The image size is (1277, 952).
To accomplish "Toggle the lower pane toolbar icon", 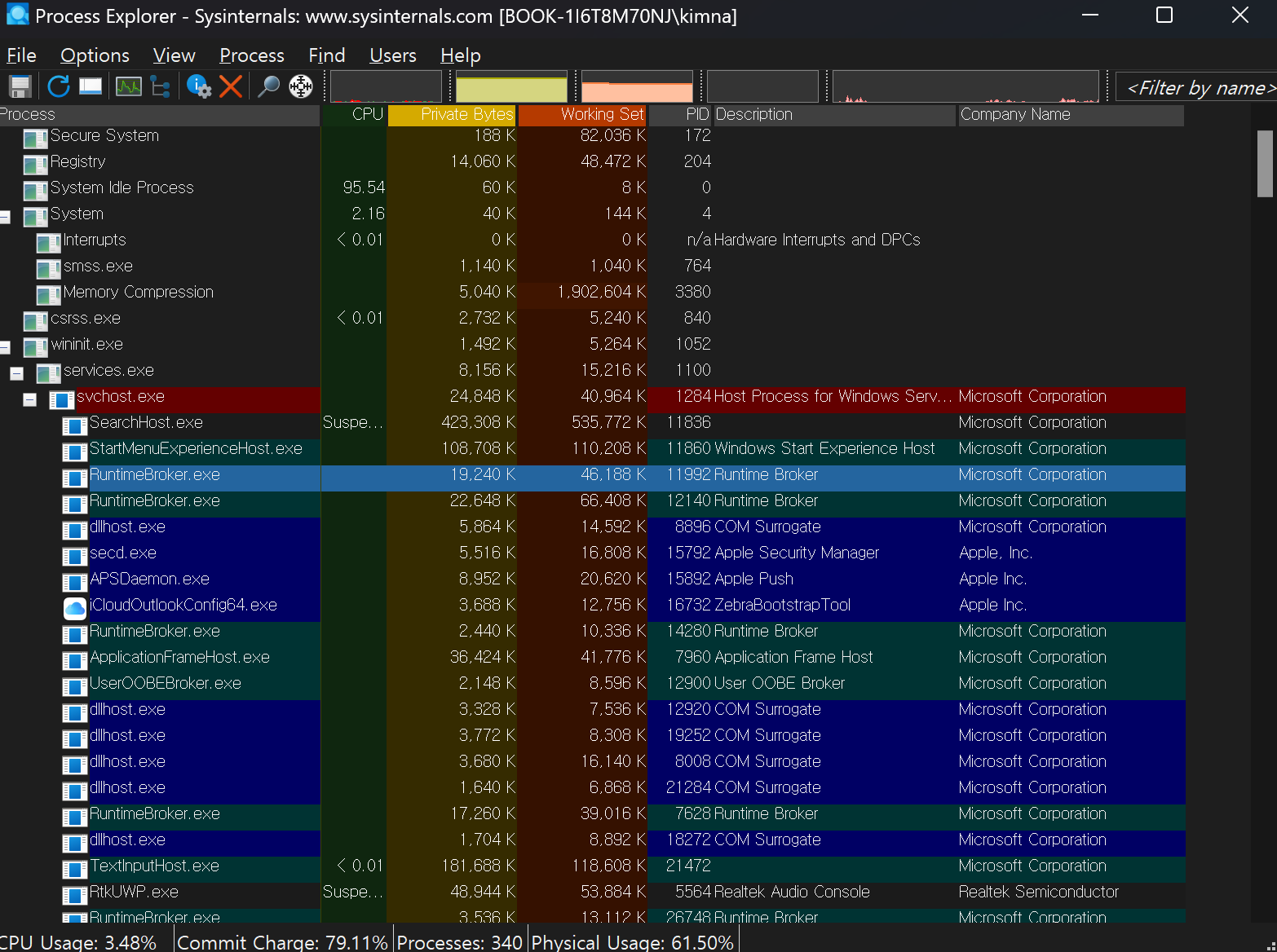I will coord(91,86).
